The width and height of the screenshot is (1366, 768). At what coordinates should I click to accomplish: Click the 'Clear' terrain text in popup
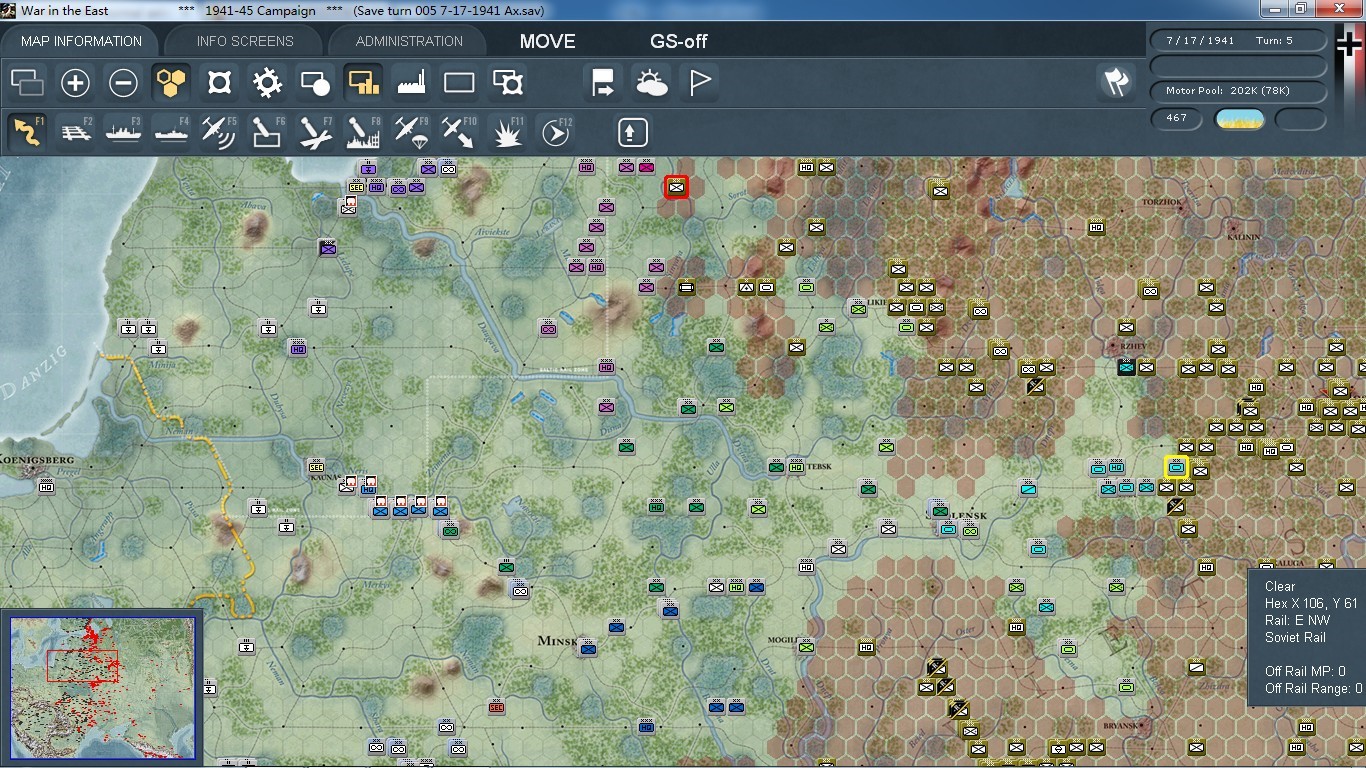click(1280, 586)
